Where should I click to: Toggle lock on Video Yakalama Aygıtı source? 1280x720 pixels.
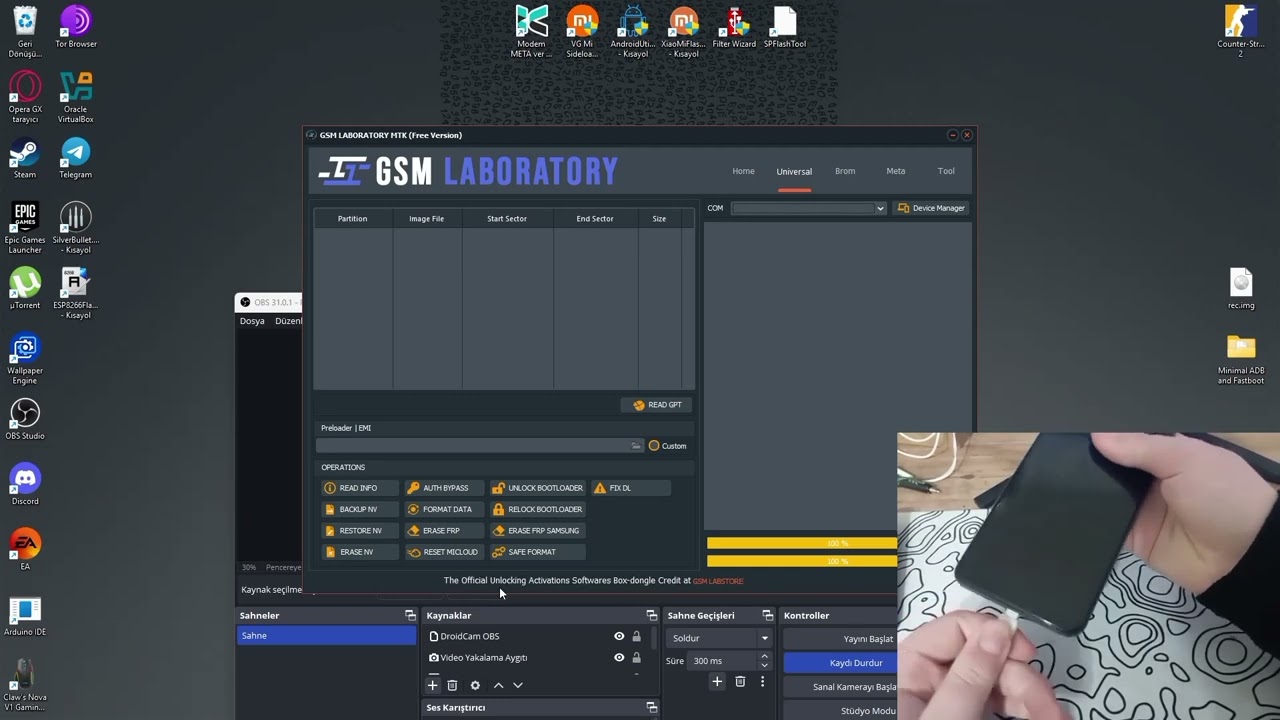tap(636, 657)
